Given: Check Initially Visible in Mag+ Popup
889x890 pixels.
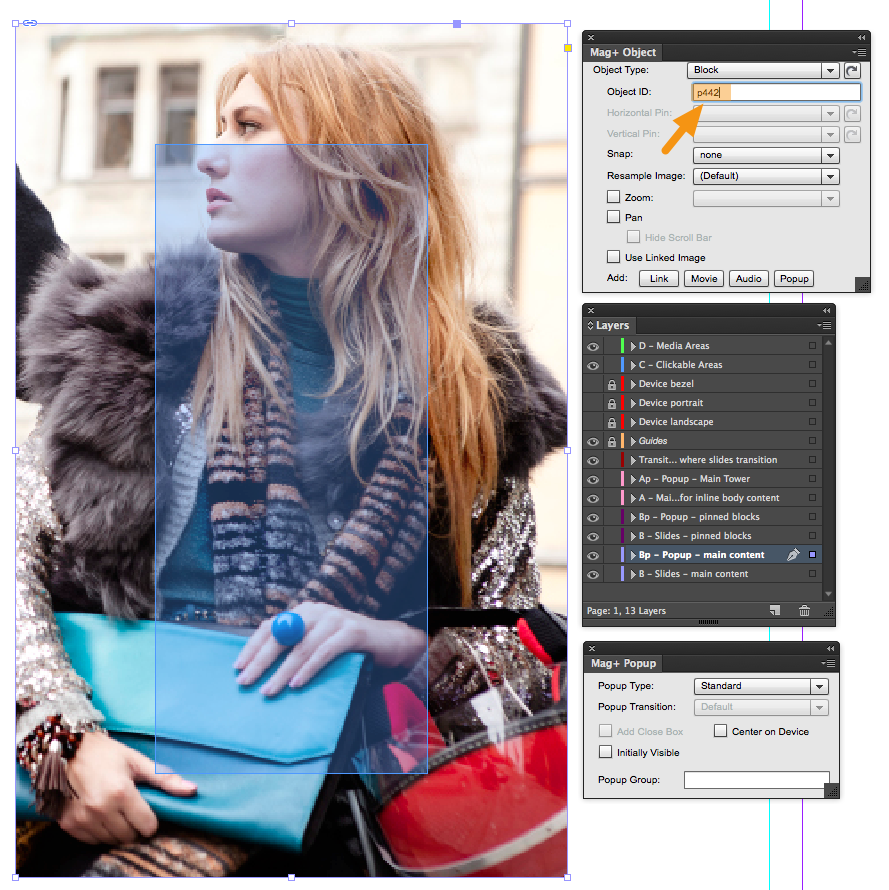Looking at the screenshot, I should point(606,752).
